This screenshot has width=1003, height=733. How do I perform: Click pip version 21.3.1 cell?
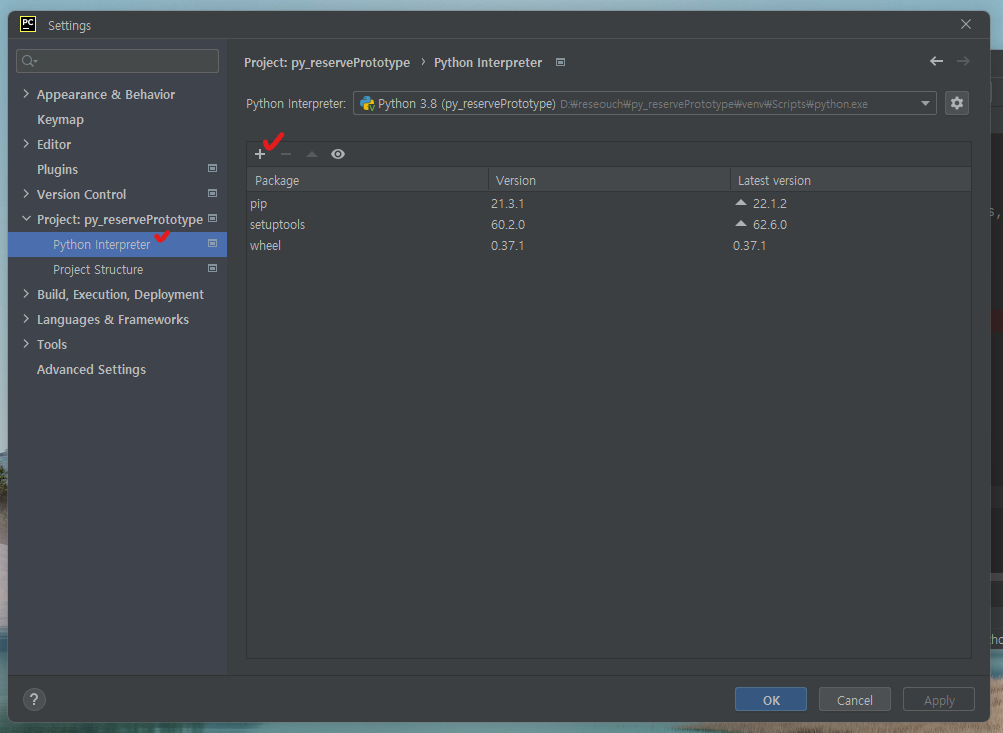(507, 203)
